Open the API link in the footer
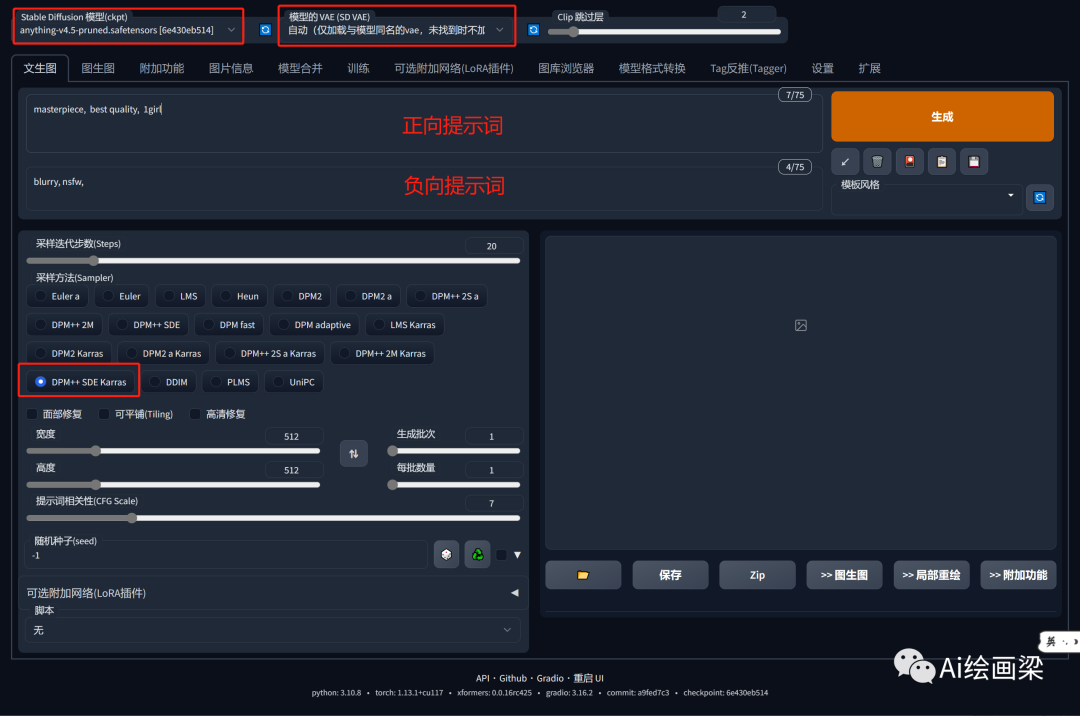 pos(482,678)
